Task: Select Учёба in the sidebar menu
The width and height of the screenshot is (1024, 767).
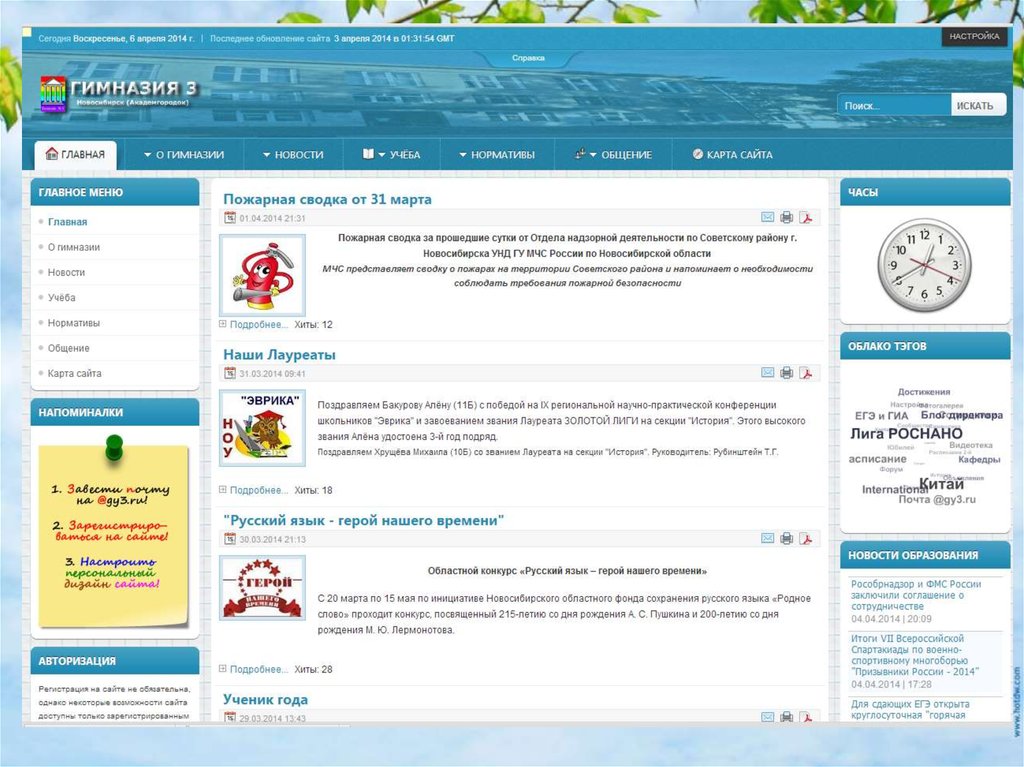Action: tap(61, 297)
